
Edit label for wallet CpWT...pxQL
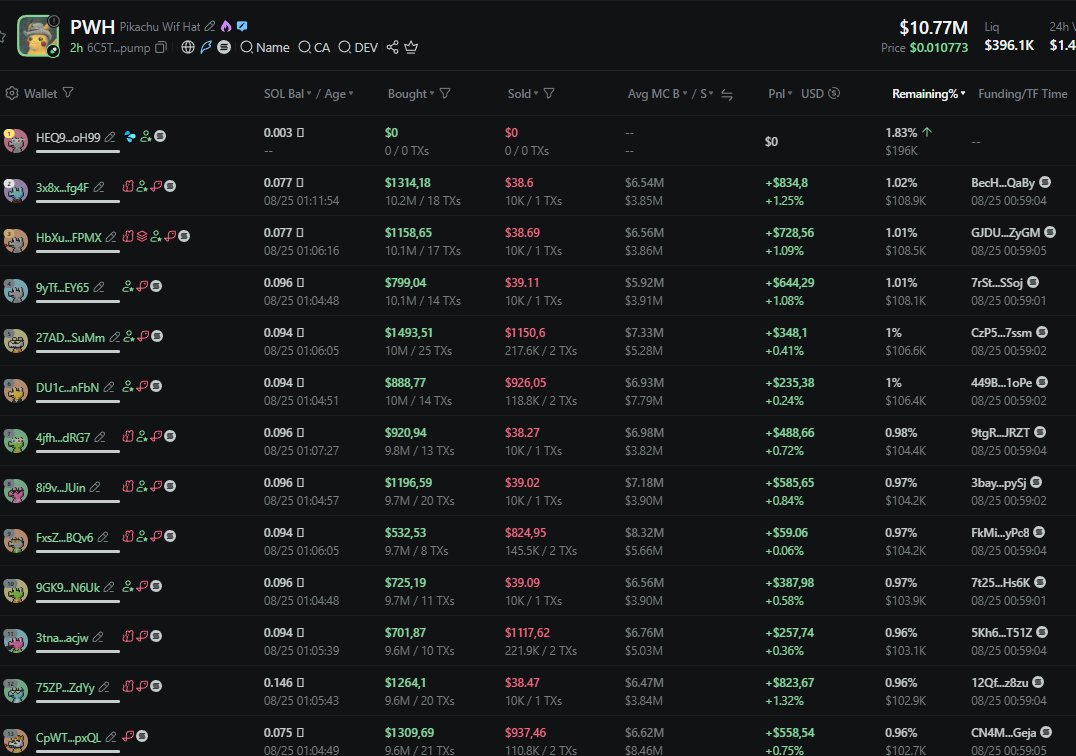(110, 737)
